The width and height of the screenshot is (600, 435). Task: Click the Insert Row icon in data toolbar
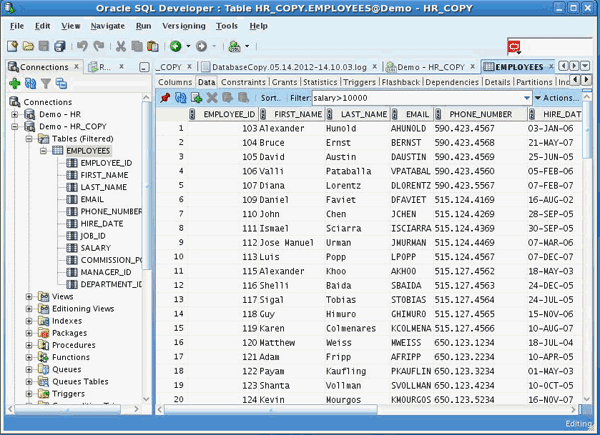pyautogui.click(x=196, y=98)
